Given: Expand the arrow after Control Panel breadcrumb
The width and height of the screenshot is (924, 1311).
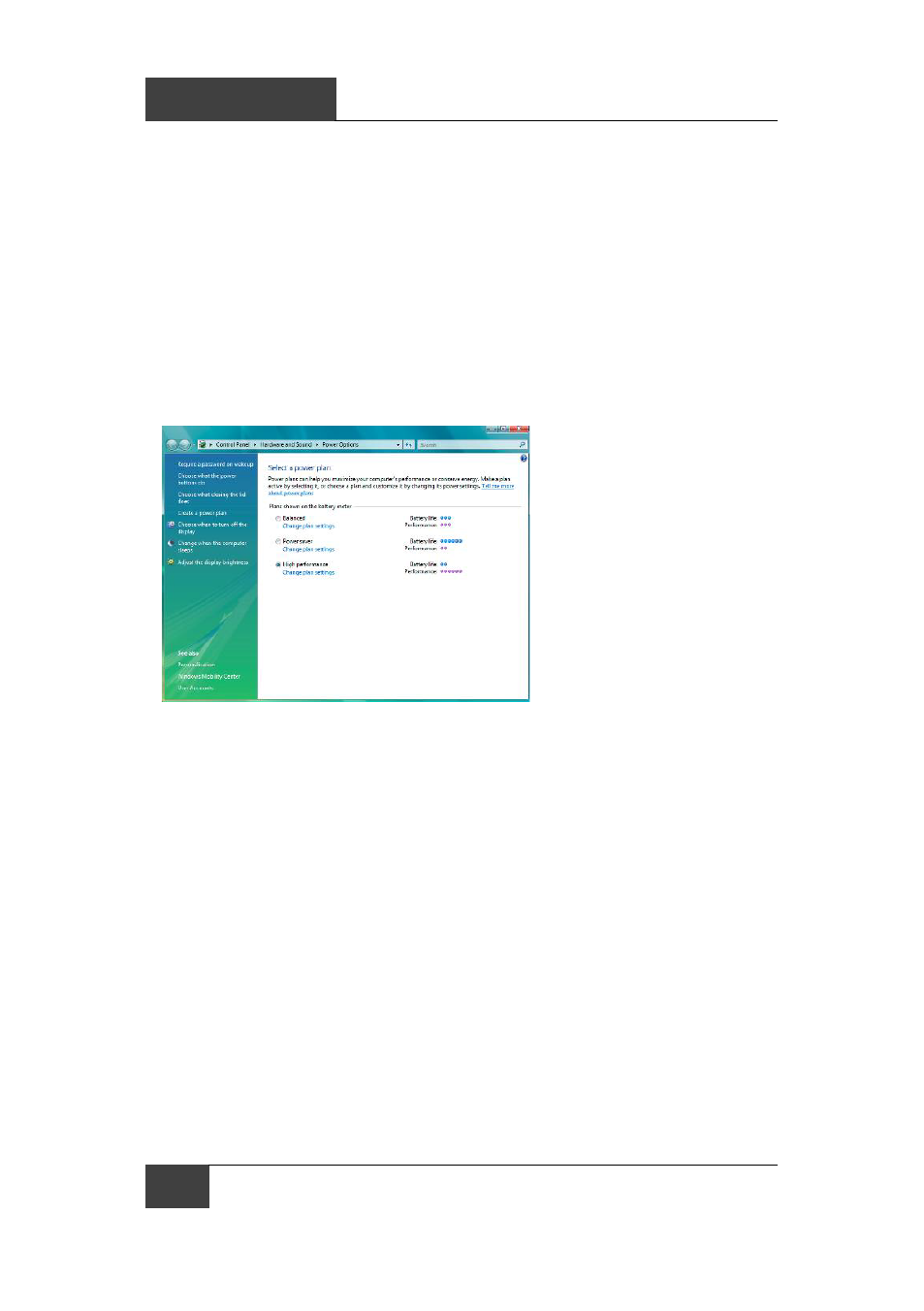Looking at the screenshot, I should tap(255, 445).
